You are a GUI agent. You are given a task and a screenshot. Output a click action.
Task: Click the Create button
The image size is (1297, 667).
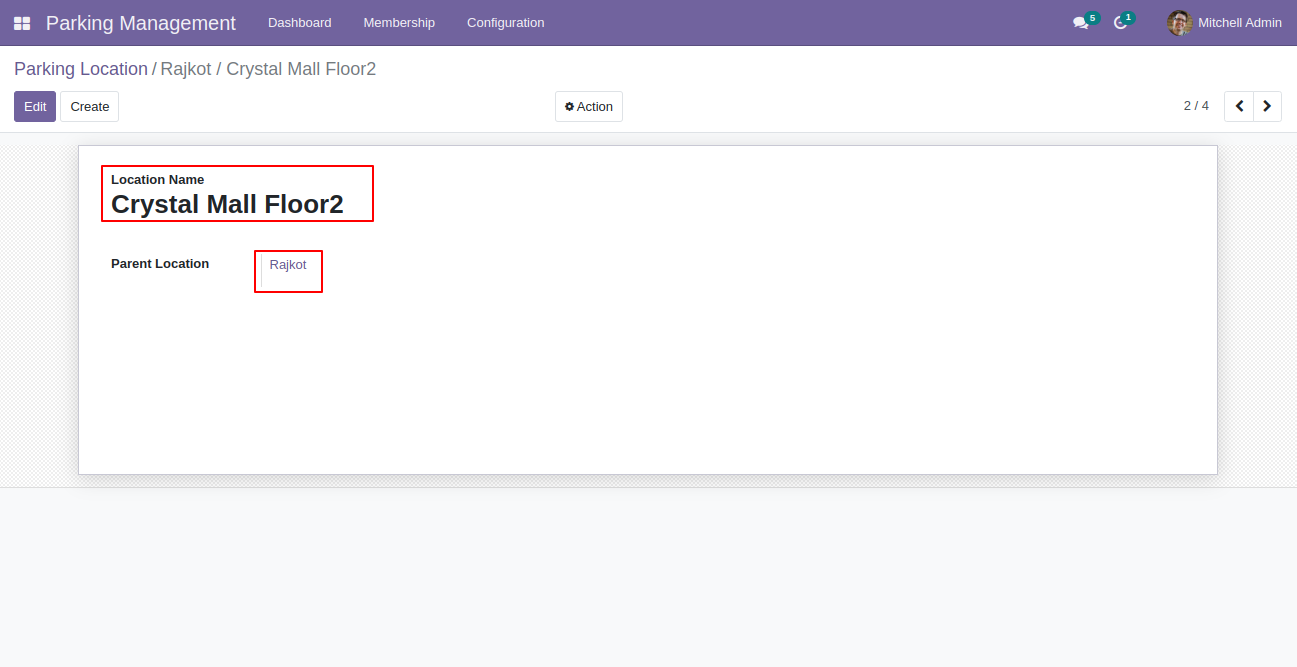[x=90, y=107]
